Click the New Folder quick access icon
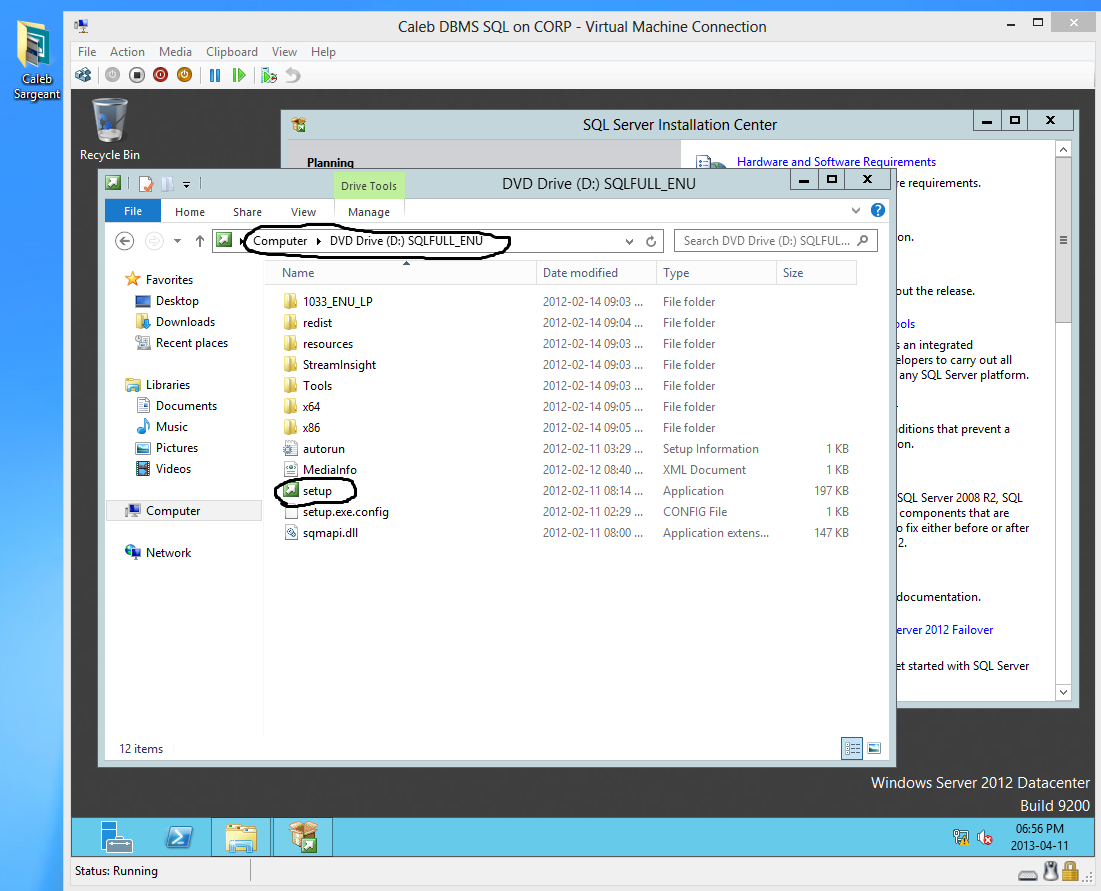 (x=168, y=184)
